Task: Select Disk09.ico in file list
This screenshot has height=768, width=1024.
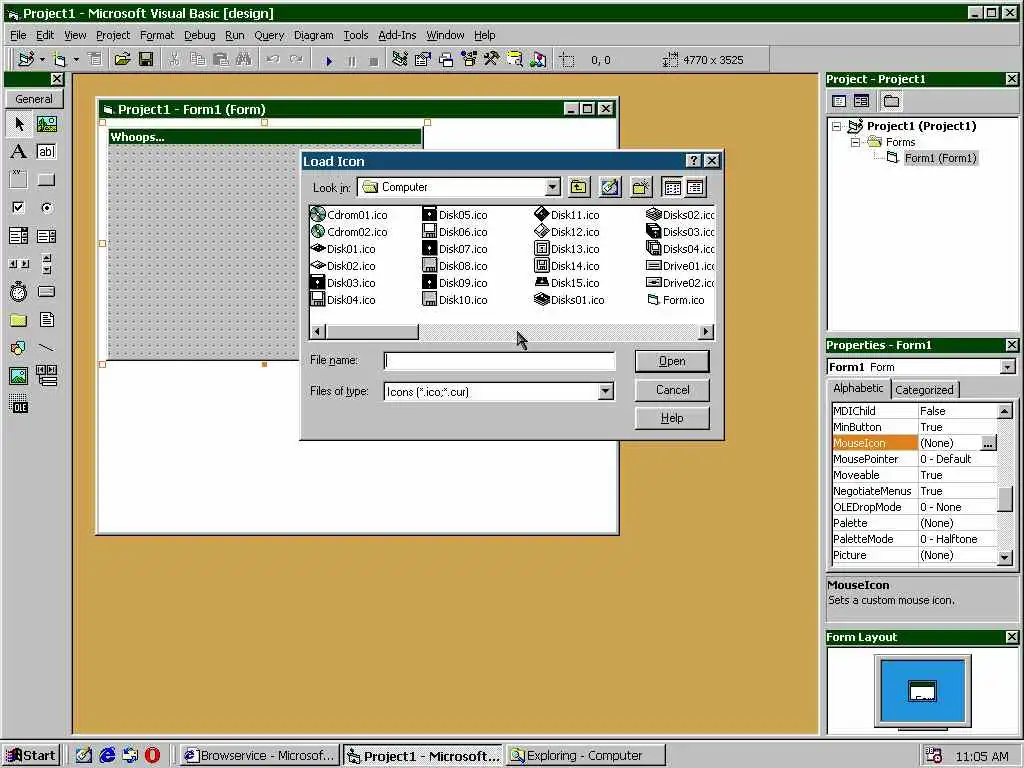Action: point(455,283)
